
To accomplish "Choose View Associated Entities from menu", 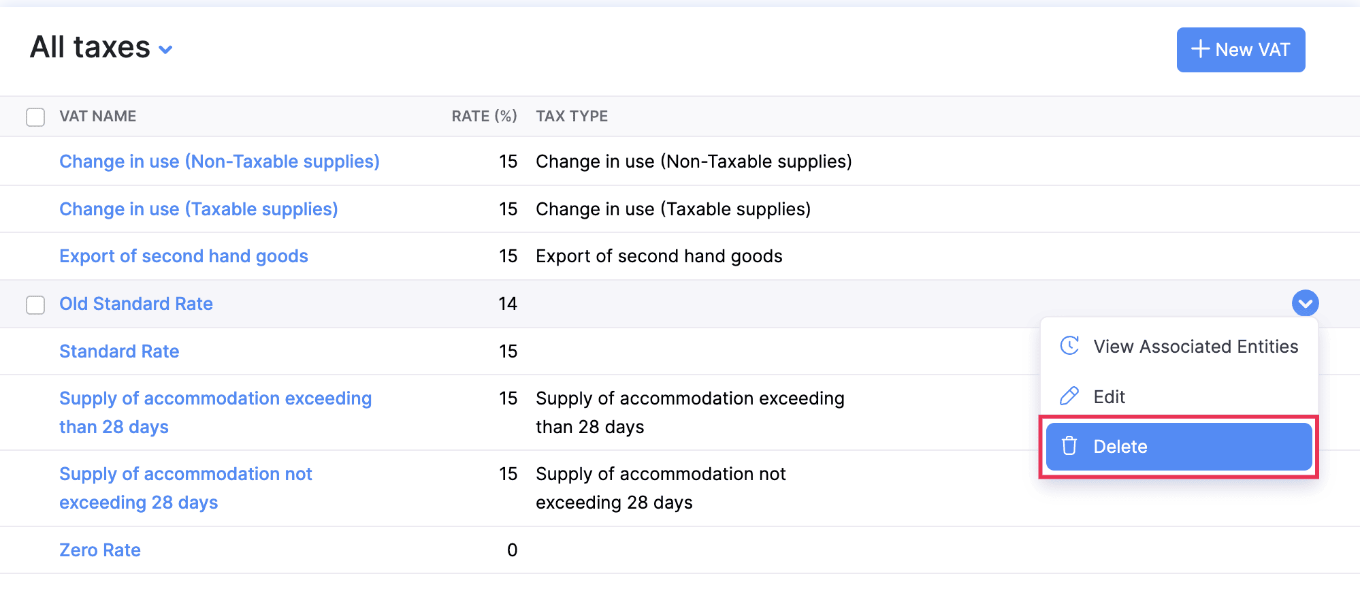I will 1195,346.
